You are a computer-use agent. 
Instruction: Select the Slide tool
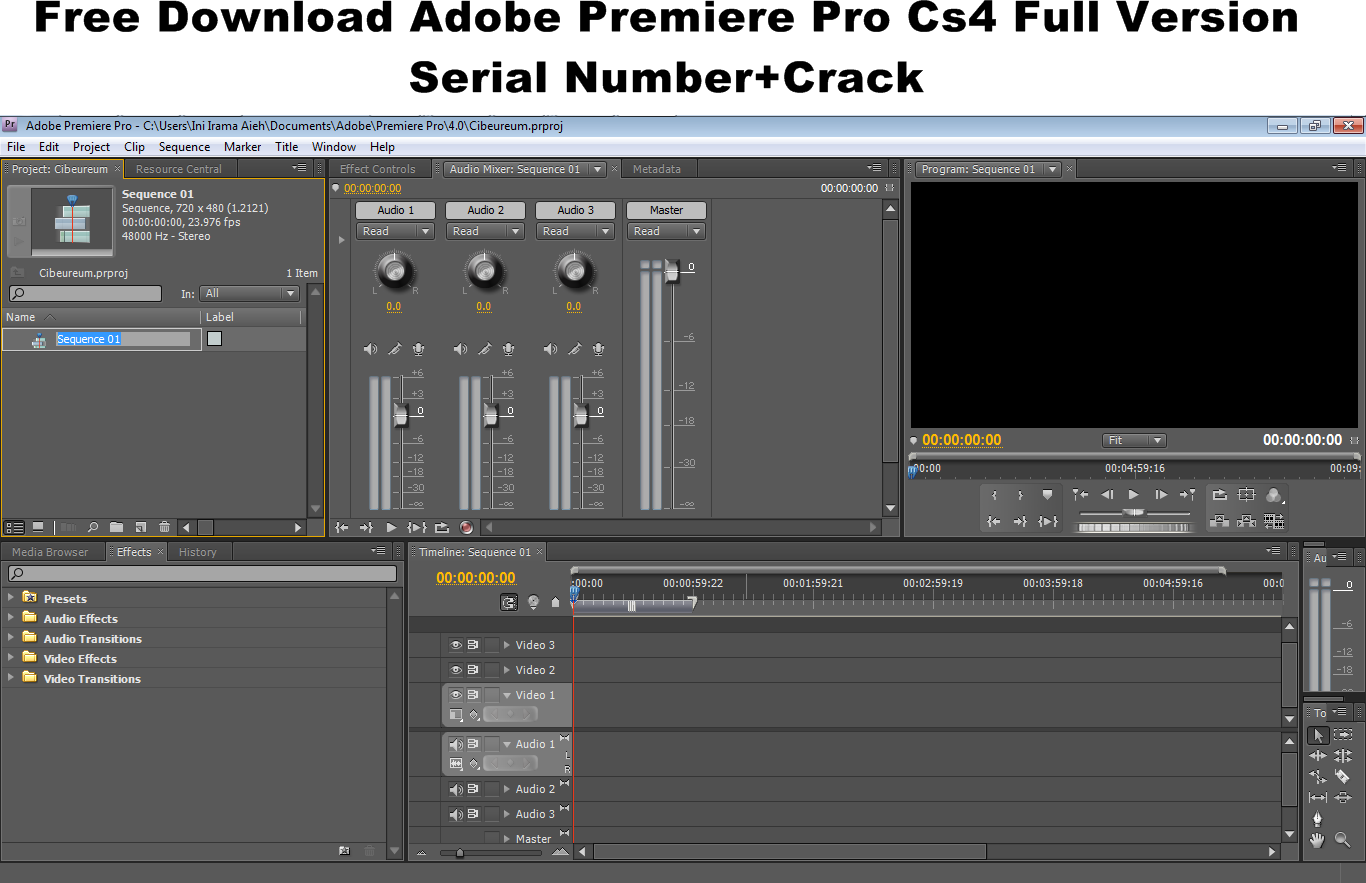[x=1343, y=798]
